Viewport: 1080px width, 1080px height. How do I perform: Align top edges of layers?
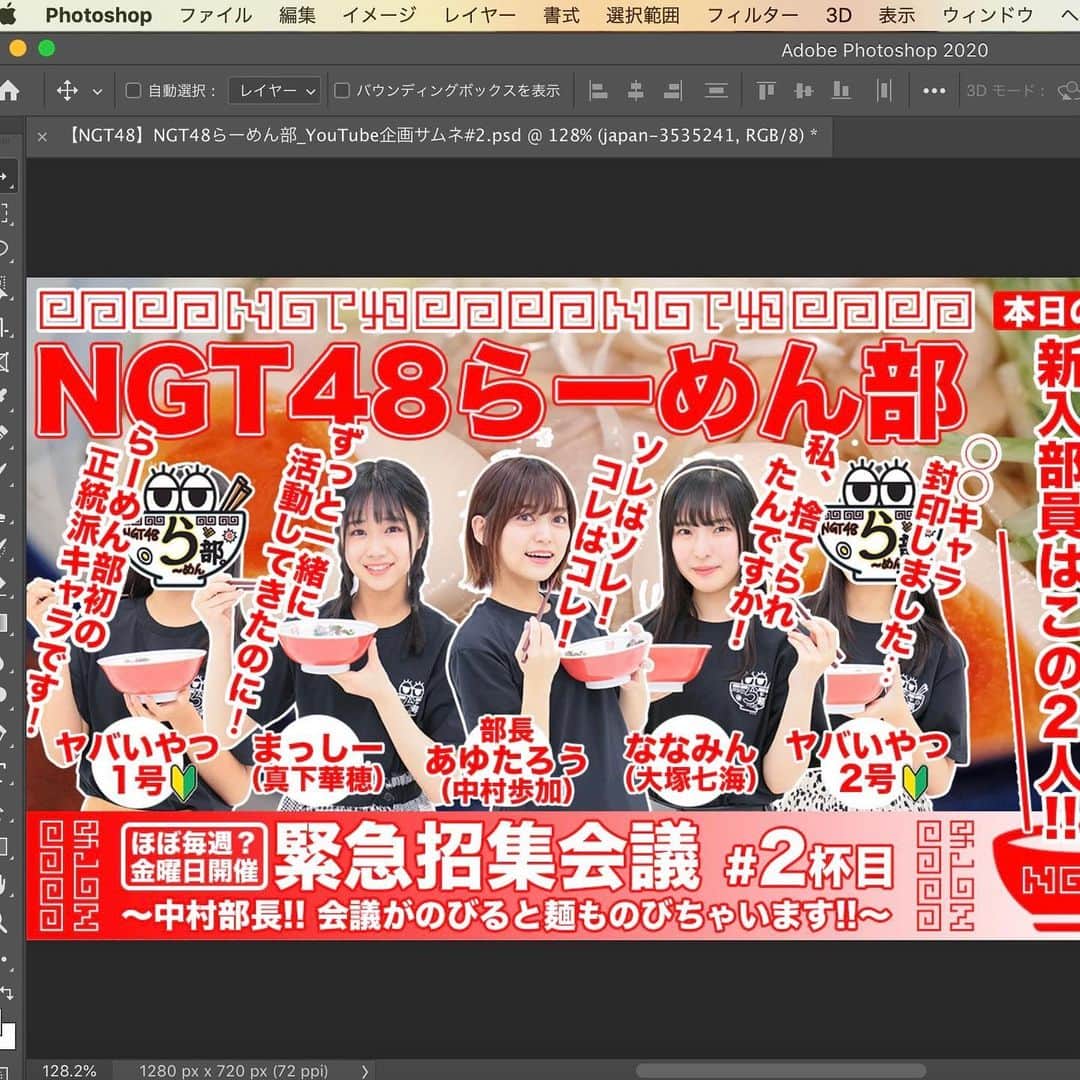(766, 90)
